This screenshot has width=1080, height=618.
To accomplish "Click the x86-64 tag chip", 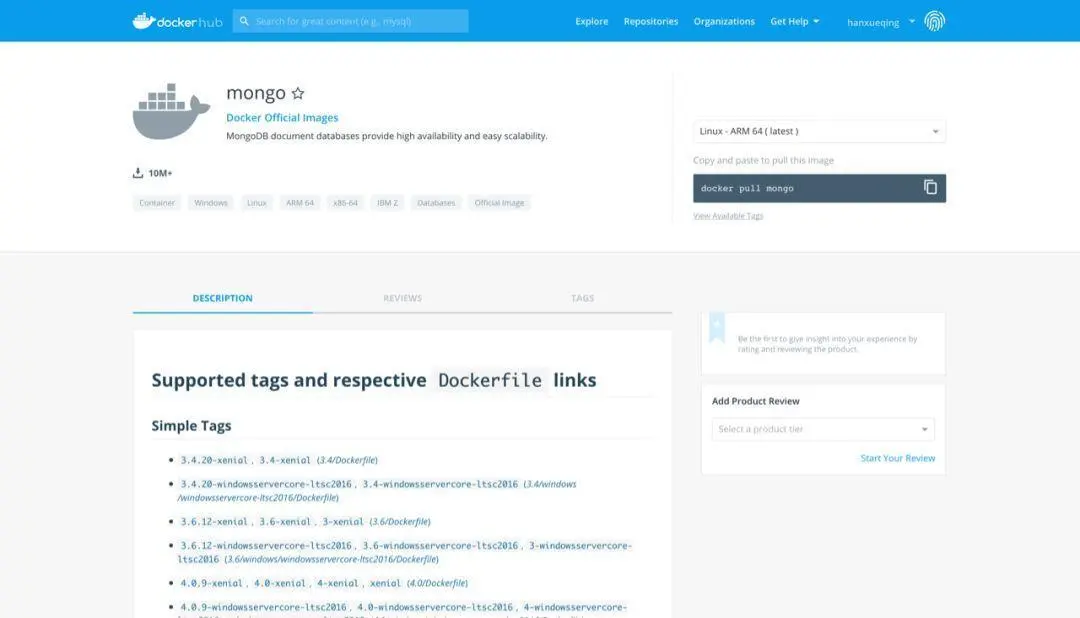I will [345, 203].
